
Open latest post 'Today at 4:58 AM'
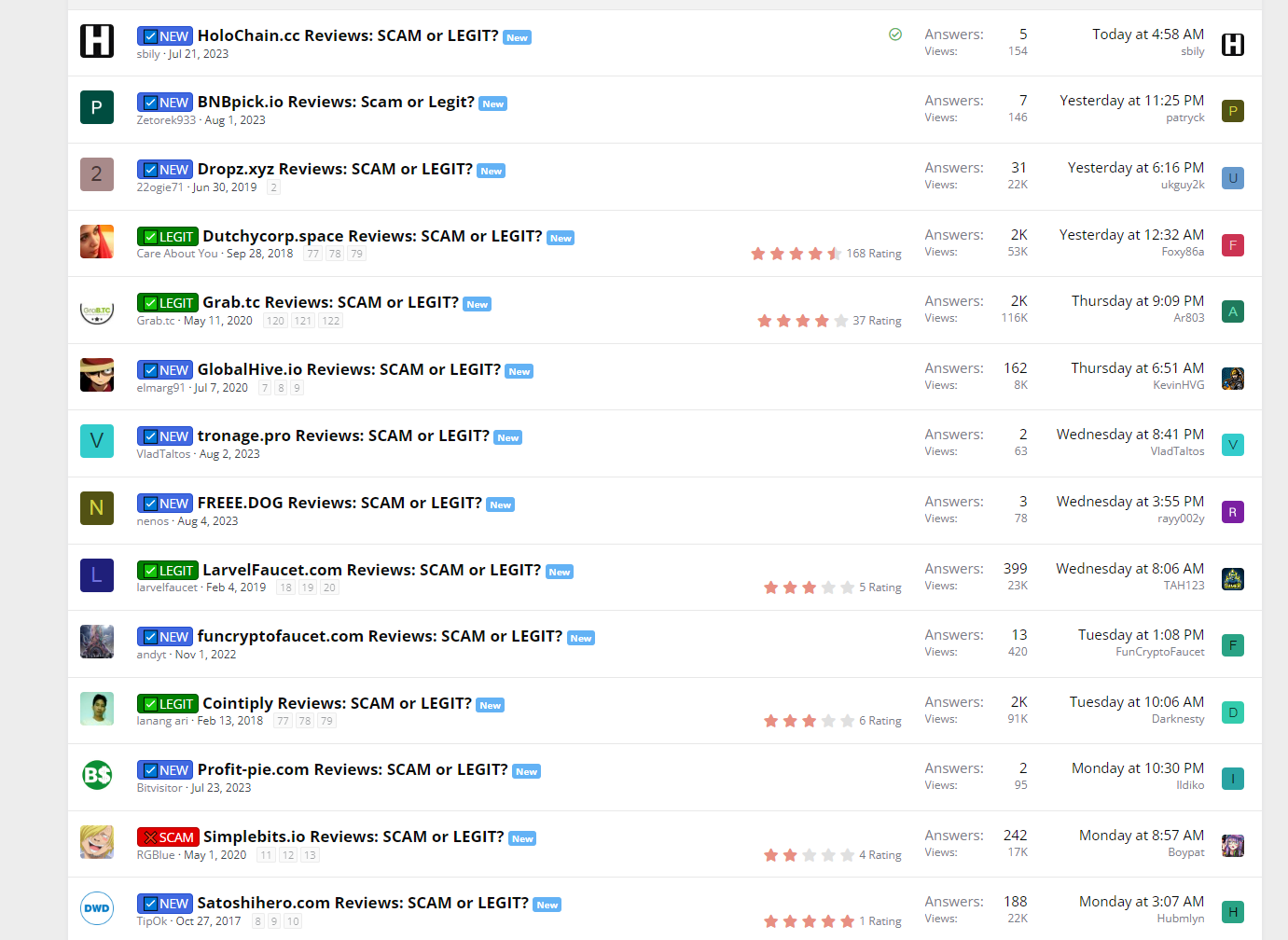1148,35
